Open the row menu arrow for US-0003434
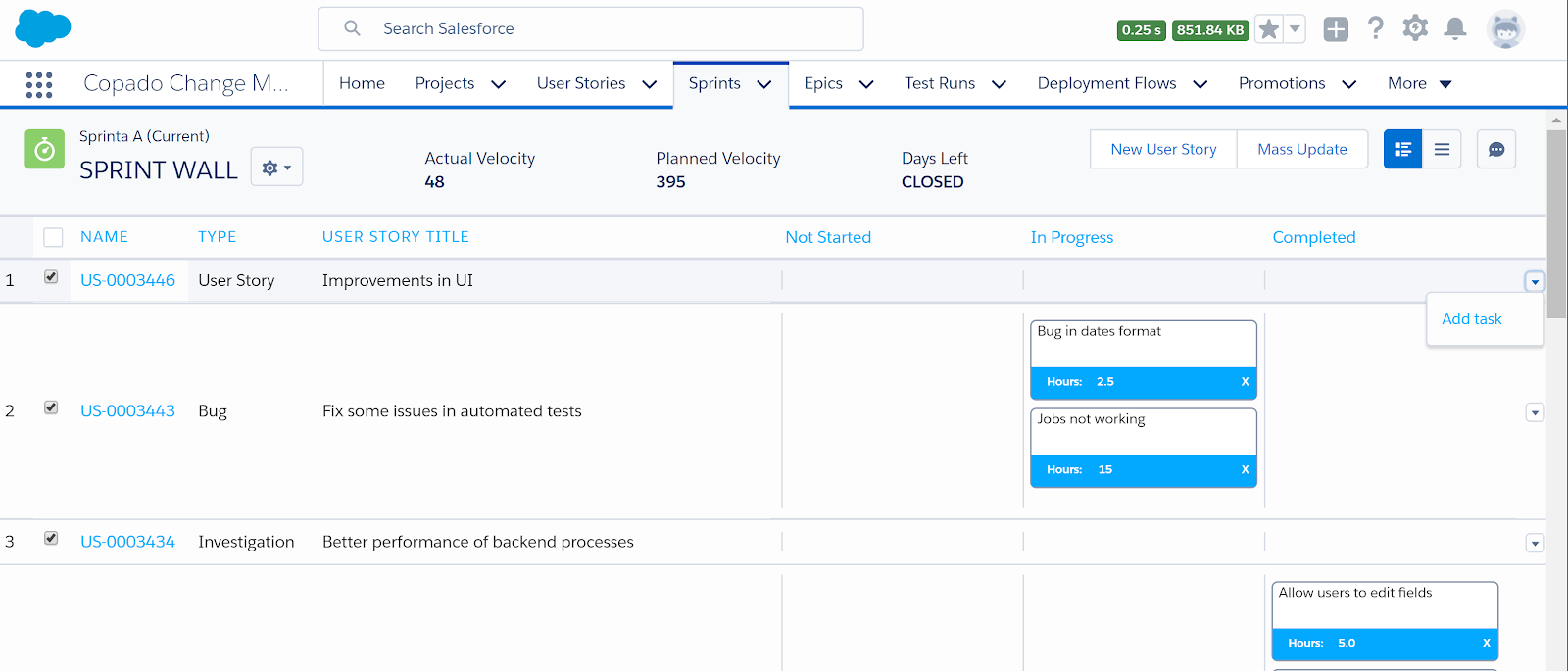This screenshot has height=671, width=1568. (1535, 544)
